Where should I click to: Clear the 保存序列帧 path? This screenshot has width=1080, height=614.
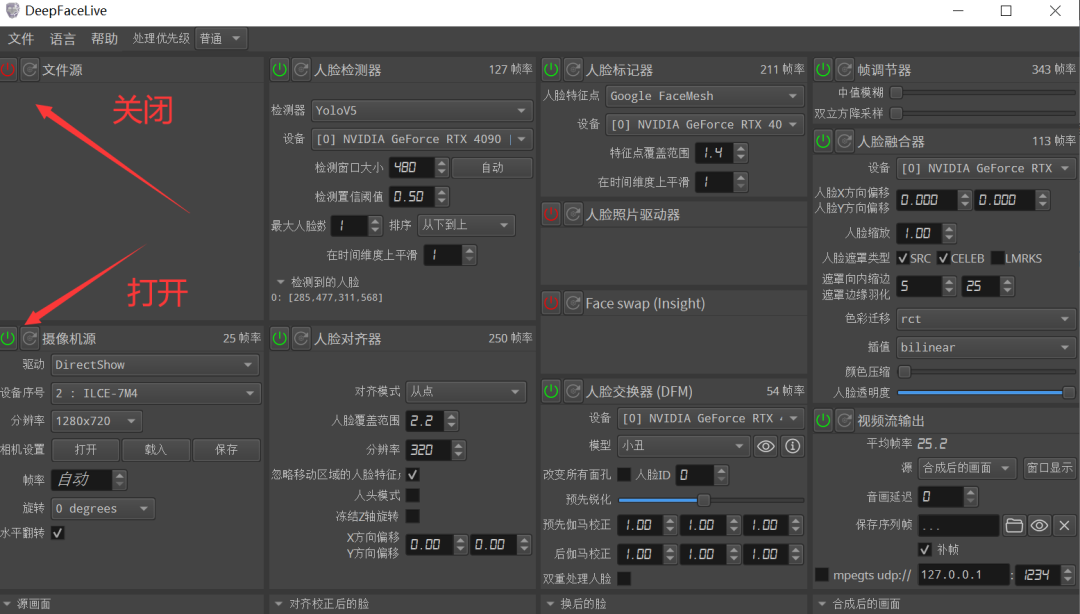[x=1064, y=526]
